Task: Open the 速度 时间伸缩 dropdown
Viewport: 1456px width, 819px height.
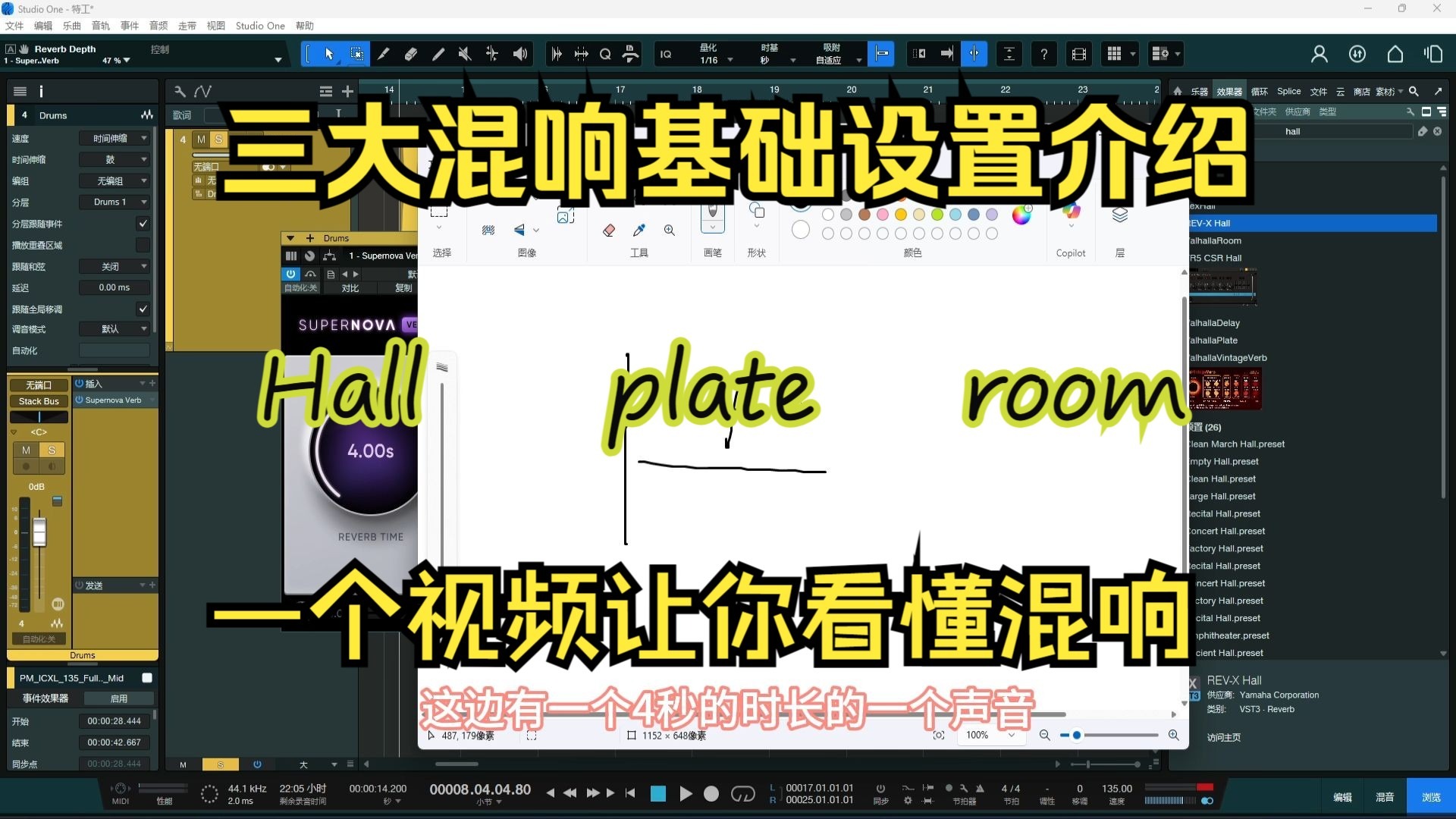Action: tap(115, 137)
